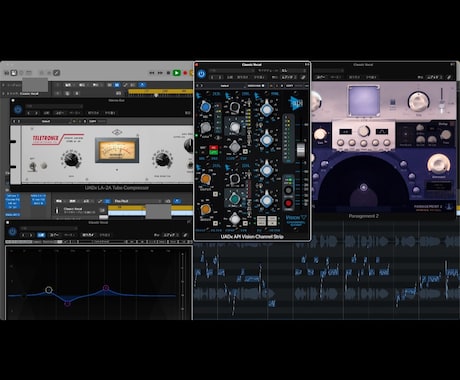Click the vertical slider in the purple plugin
The height and width of the screenshot is (380, 460).
point(442,100)
